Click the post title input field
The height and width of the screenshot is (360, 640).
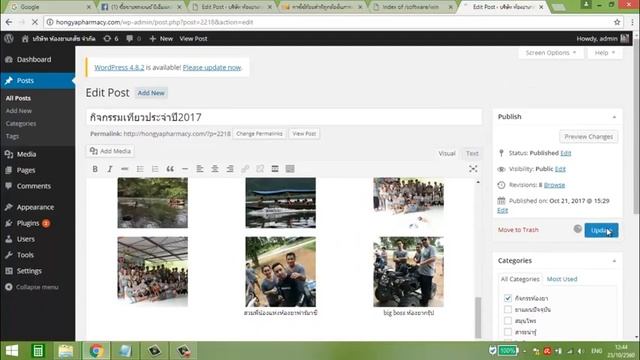click(284, 118)
